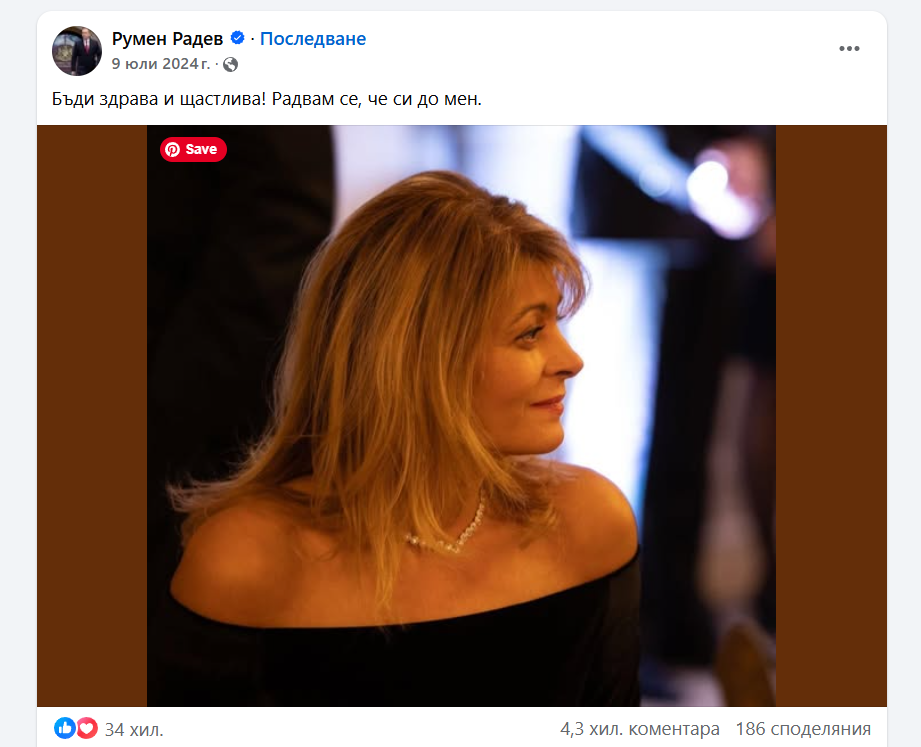Click the red heart reaction icon
The height and width of the screenshot is (747, 921).
click(86, 728)
